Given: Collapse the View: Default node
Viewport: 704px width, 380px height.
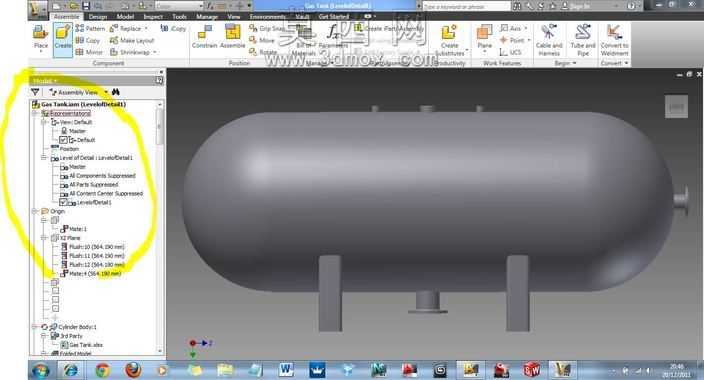Looking at the screenshot, I should click(x=44, y=122).
